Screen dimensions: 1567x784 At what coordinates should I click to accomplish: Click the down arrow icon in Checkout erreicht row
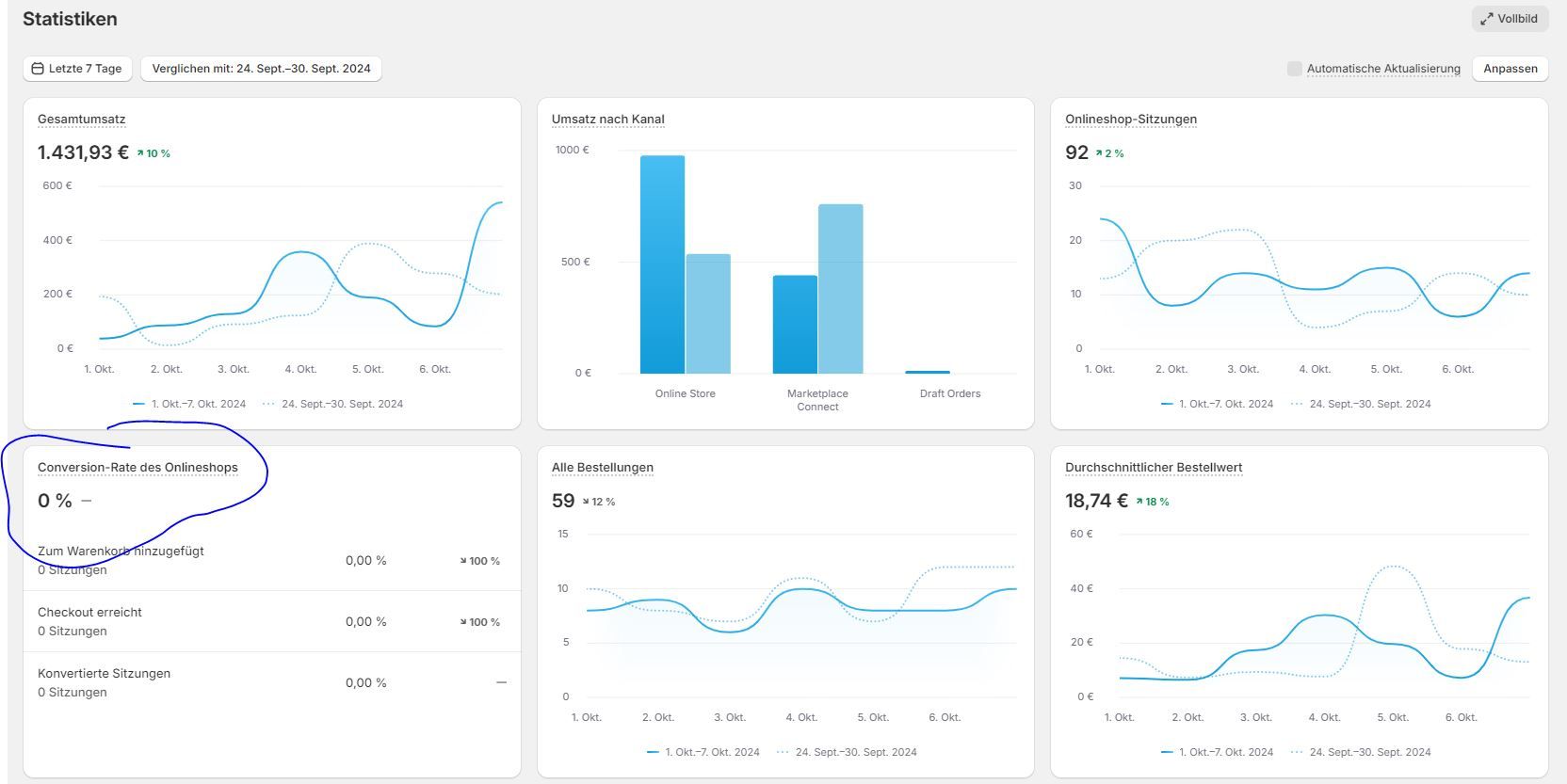tap(463, 622)
